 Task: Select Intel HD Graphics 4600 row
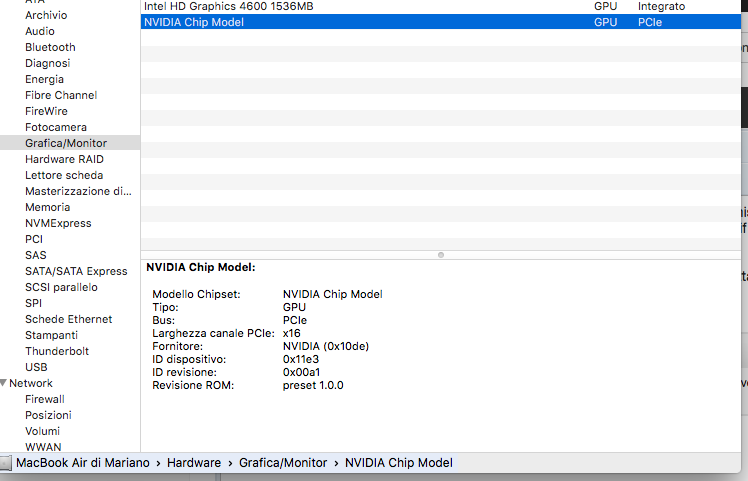228,6
